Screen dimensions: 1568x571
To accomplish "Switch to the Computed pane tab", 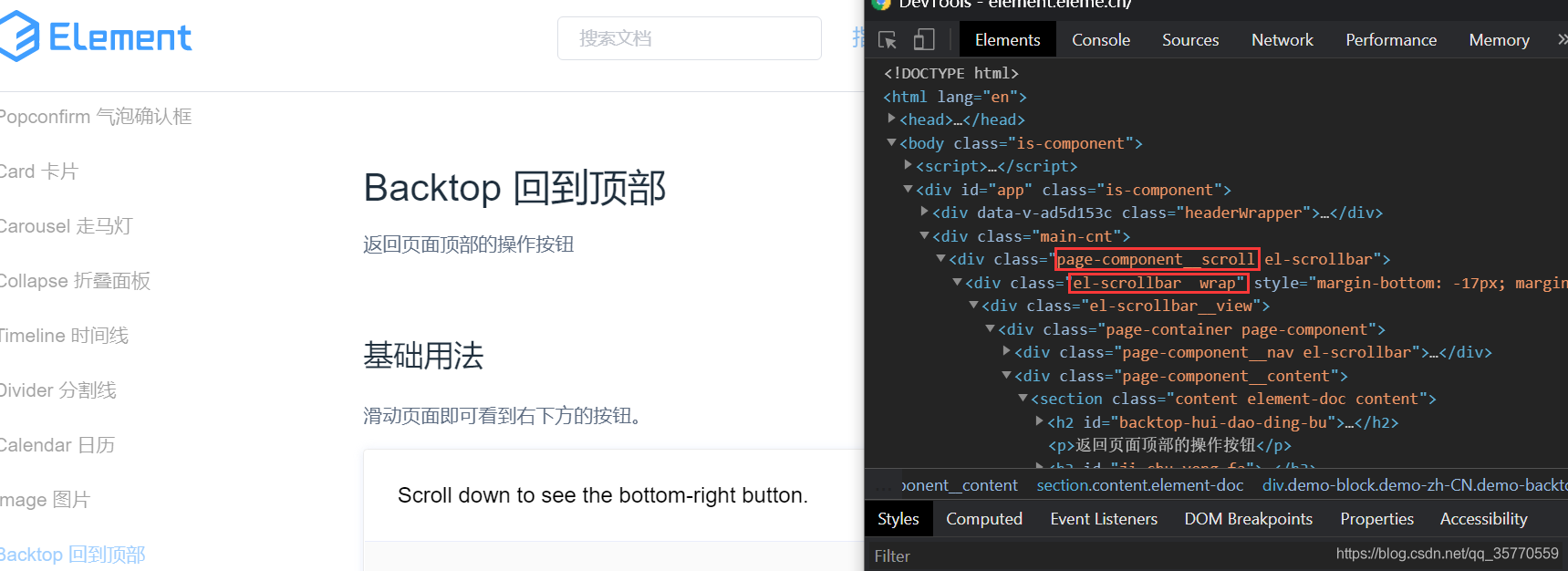I will coord(984,519).
